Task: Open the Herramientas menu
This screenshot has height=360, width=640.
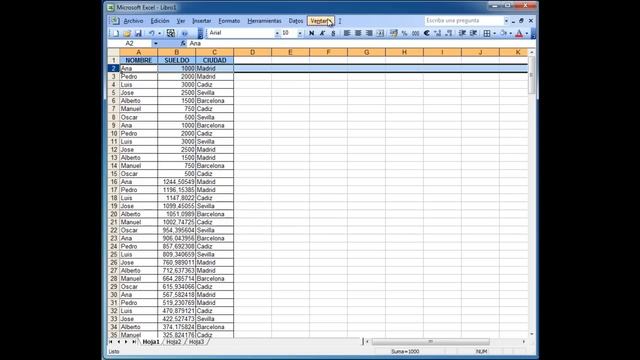Action: pyautogui.click(x=264, y=21)
